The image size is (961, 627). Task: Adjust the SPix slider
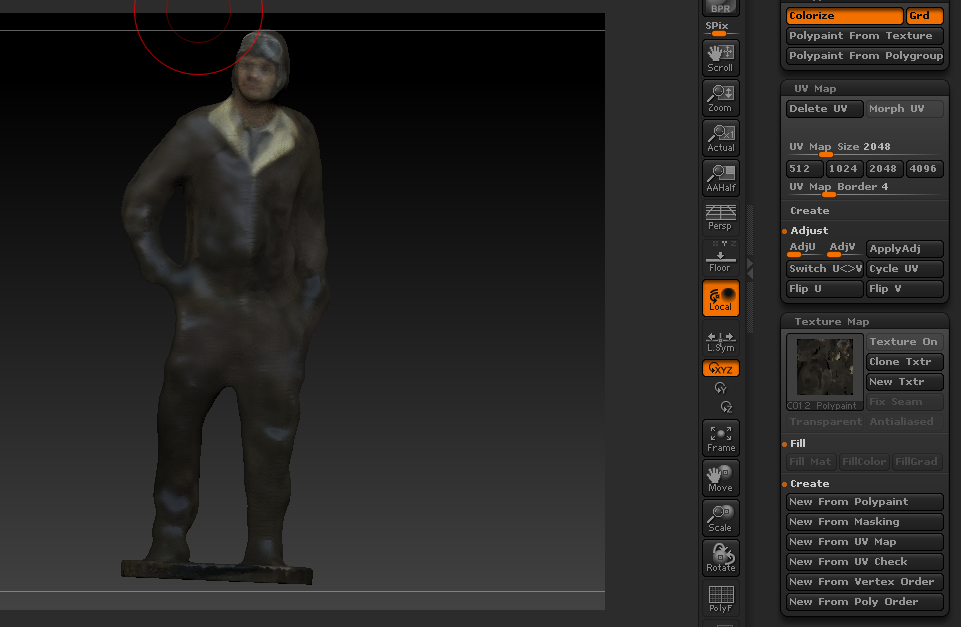tap(720, 28)
